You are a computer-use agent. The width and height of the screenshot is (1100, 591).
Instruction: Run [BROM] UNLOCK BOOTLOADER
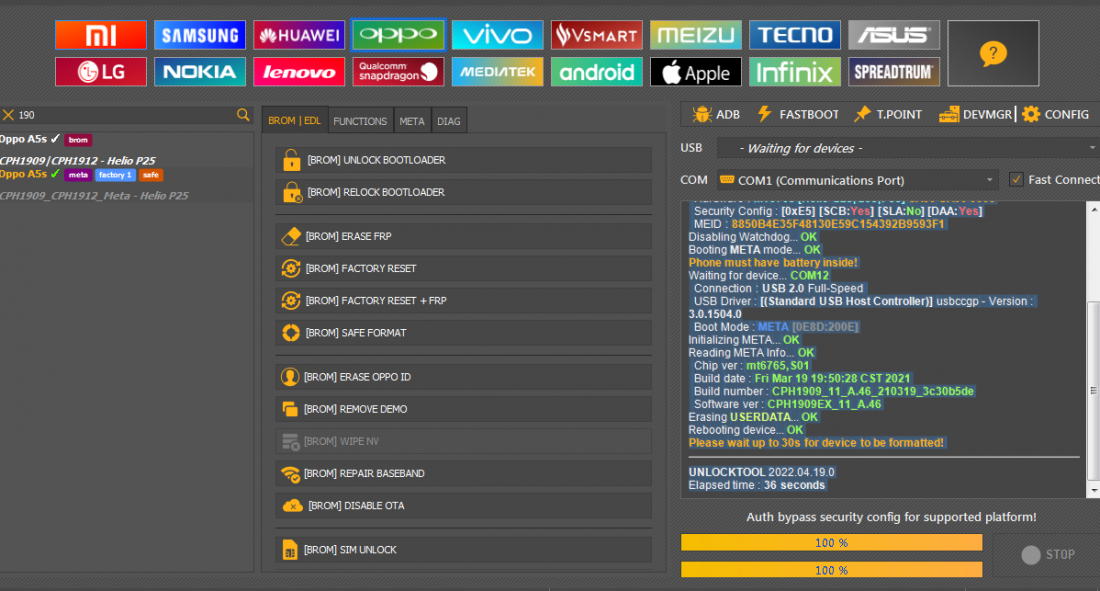tap(464, 160)
